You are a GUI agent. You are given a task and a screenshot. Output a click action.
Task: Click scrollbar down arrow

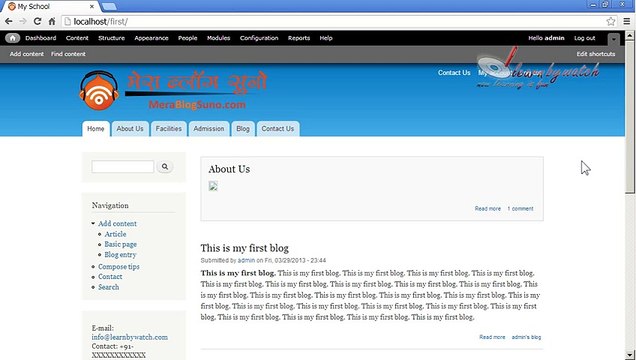point(630,355)
